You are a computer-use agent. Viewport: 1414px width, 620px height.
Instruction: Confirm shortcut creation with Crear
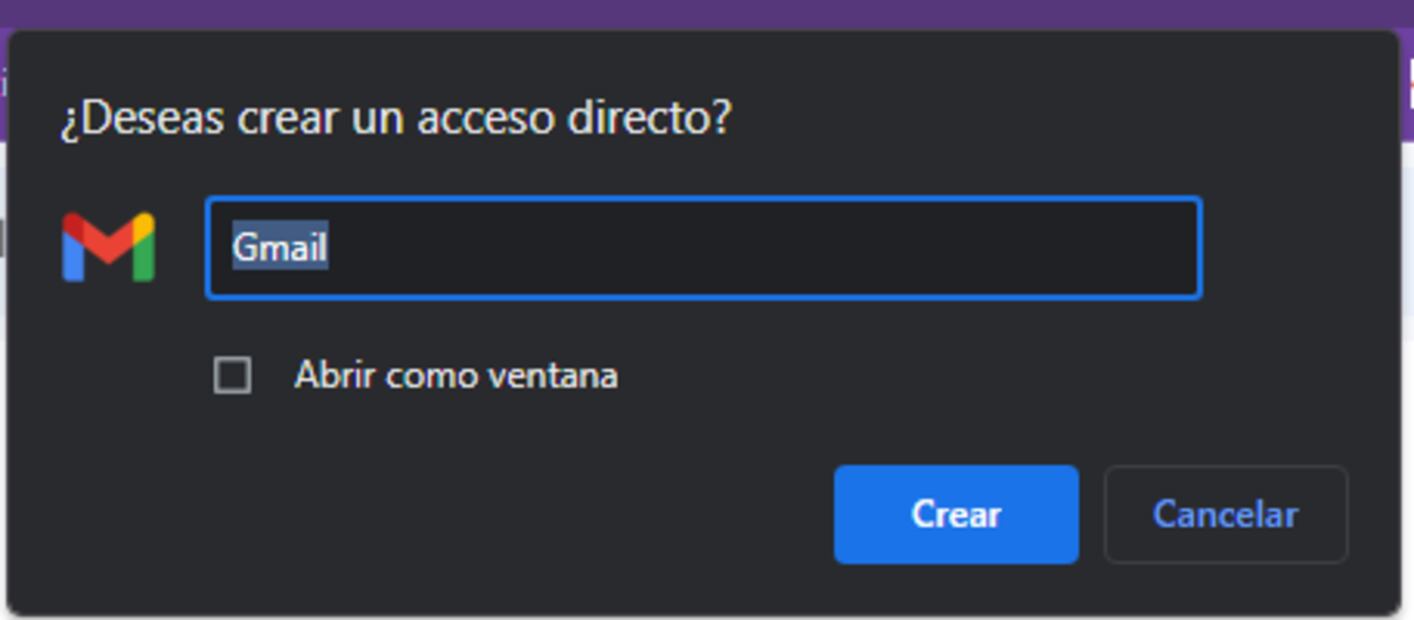point(956,514)
